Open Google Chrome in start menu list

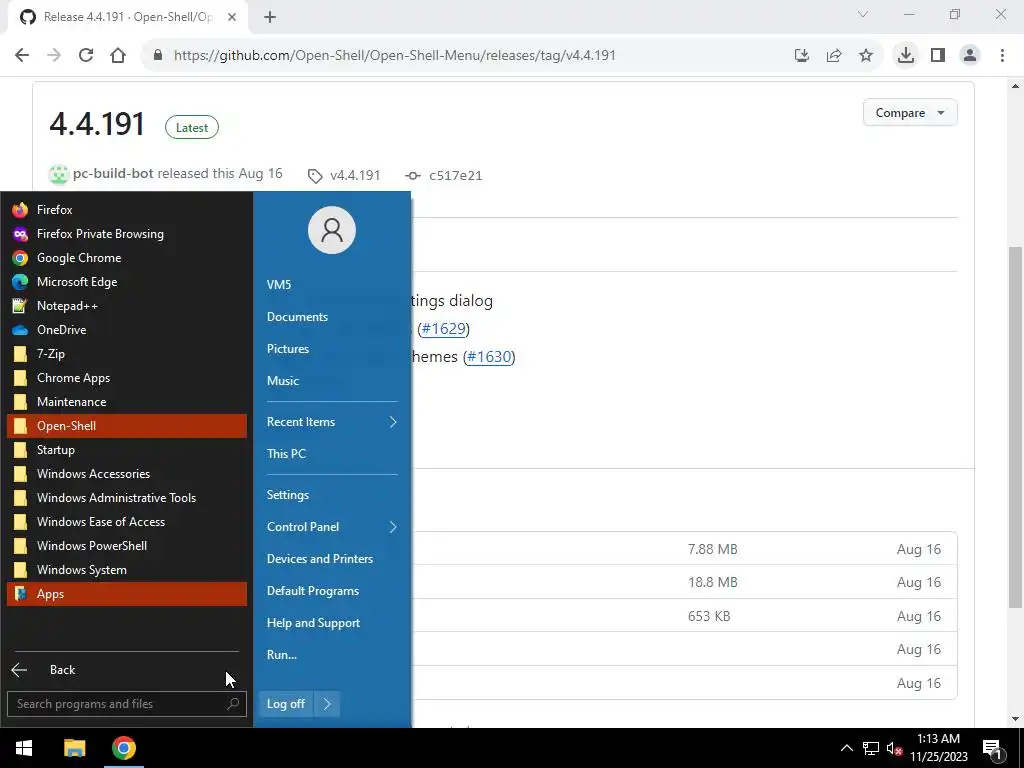(x=127, y=258)
